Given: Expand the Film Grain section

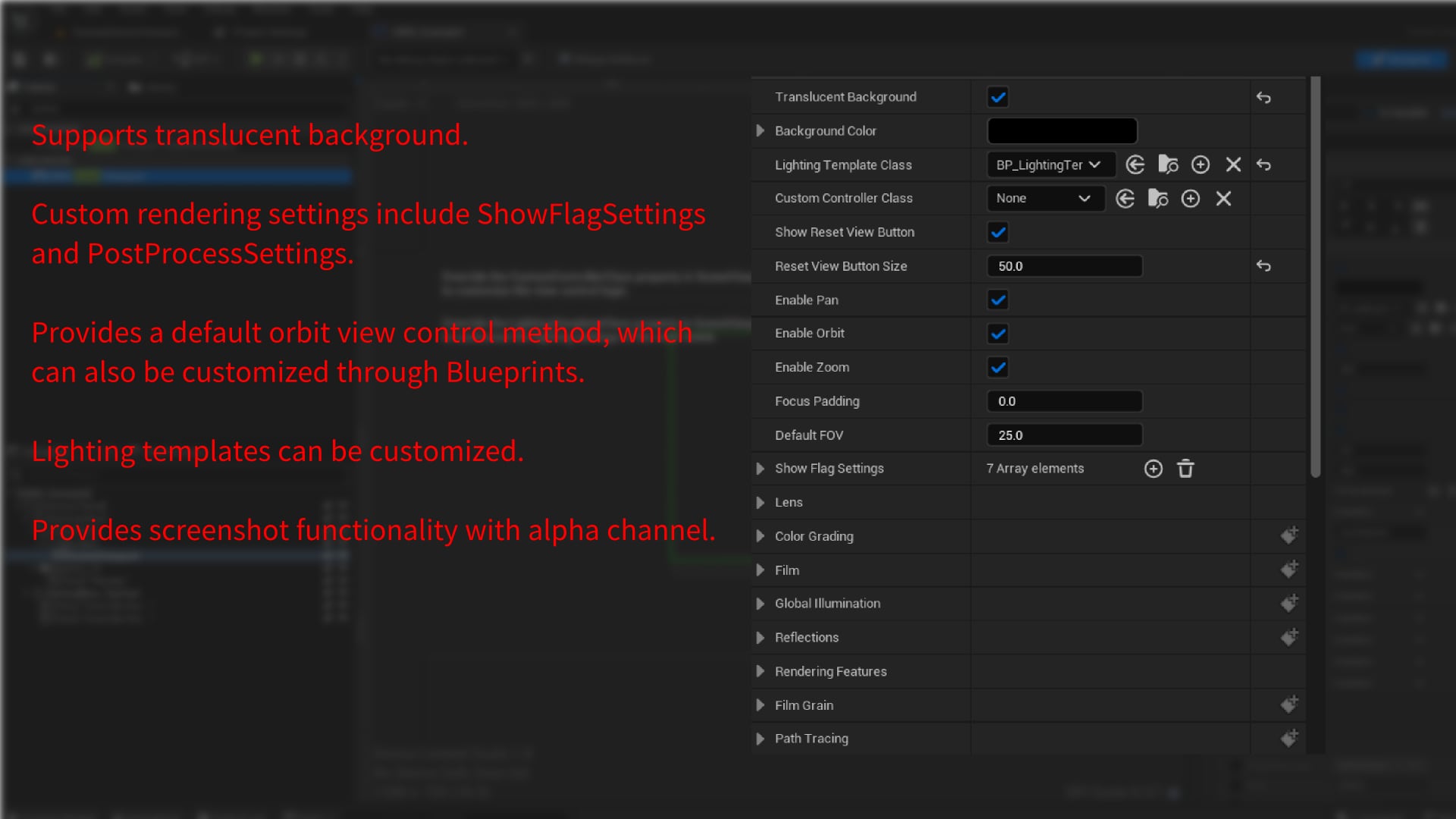Looking at the screenshot, I should point(760,705).
